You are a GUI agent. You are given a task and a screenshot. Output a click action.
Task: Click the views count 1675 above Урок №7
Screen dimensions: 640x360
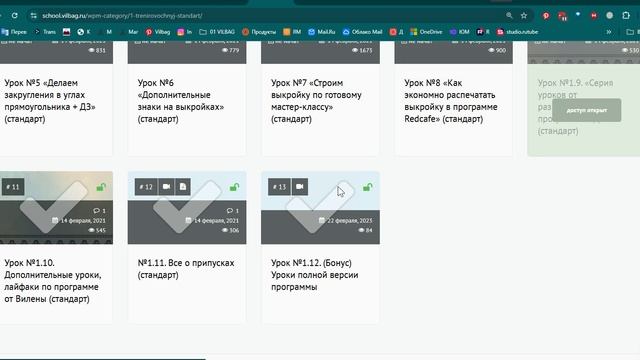363,50
